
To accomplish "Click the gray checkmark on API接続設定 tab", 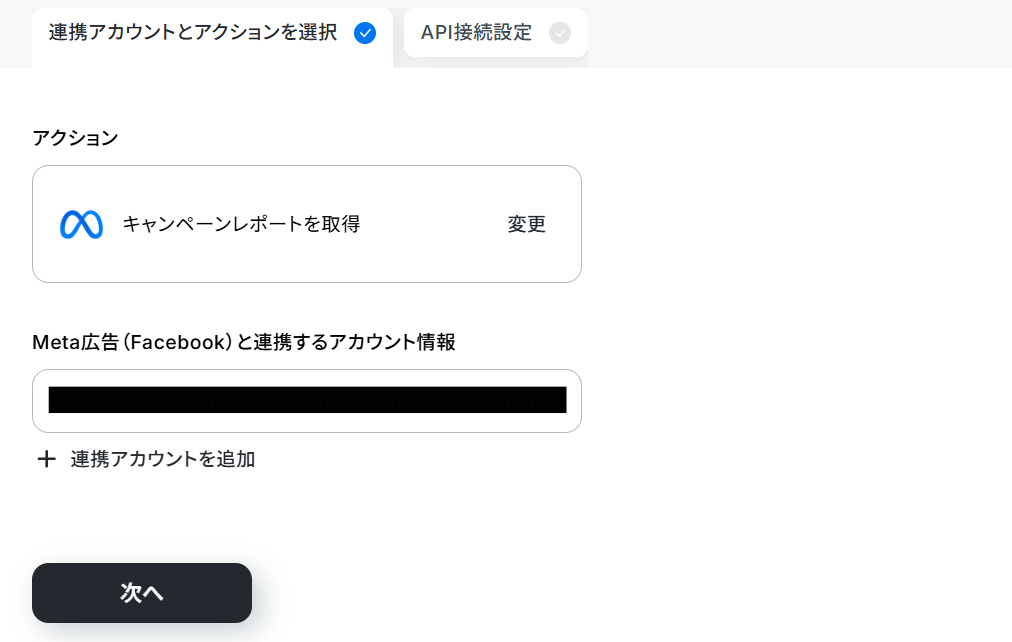I will tap(560, 33).
